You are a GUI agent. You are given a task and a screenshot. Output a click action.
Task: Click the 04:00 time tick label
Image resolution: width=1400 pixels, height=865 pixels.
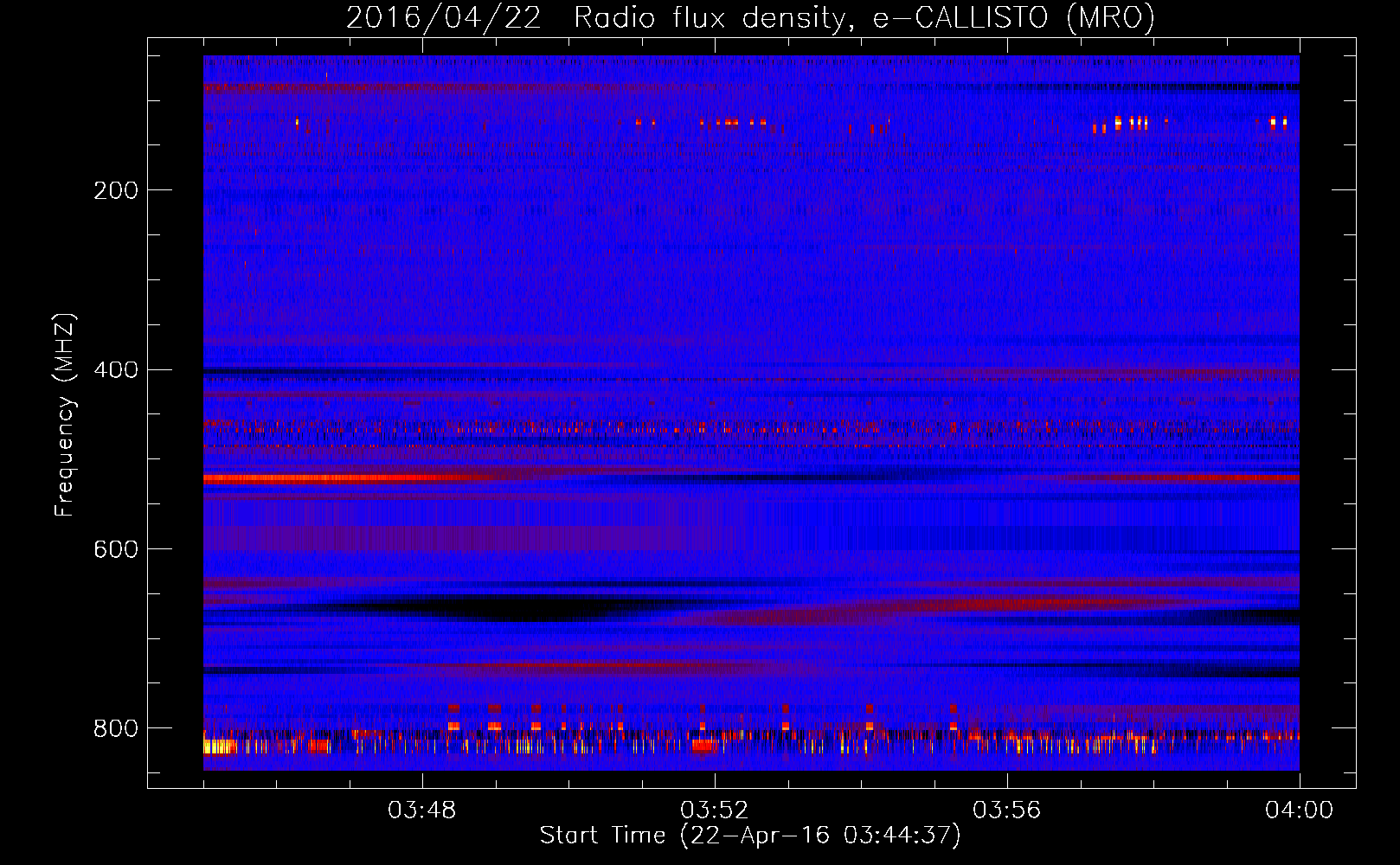[x=1300, y=811]
